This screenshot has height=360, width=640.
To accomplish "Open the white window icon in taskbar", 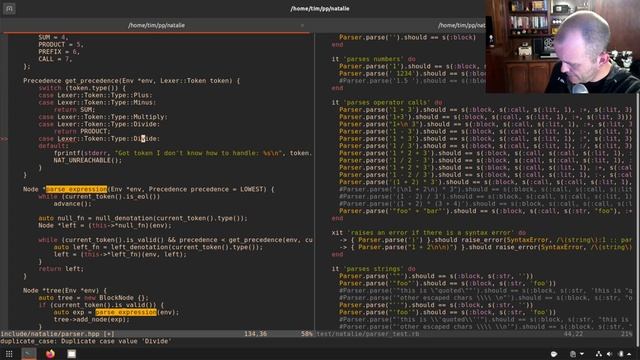I will (71, 354).
